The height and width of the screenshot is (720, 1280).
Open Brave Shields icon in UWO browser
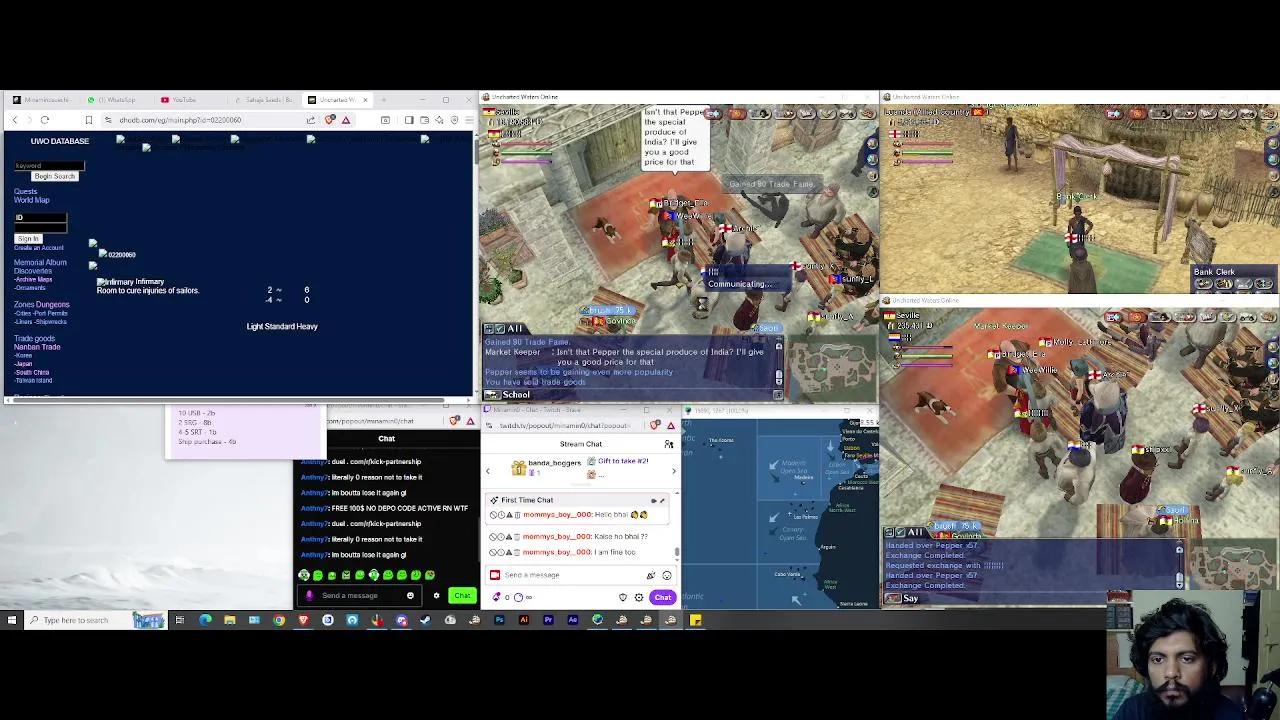(x=330, y=120)
